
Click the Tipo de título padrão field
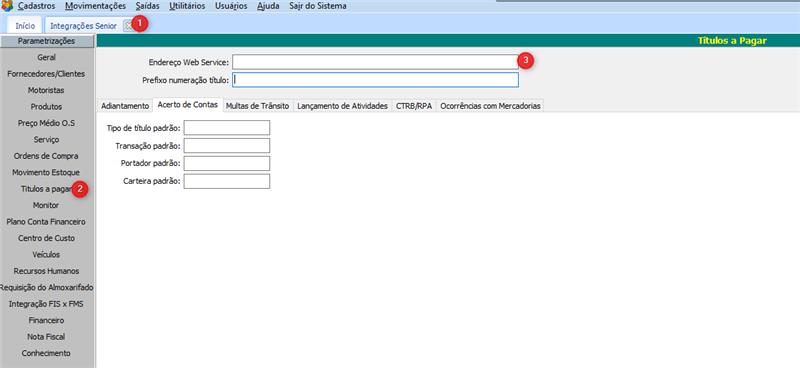point(227,128)
